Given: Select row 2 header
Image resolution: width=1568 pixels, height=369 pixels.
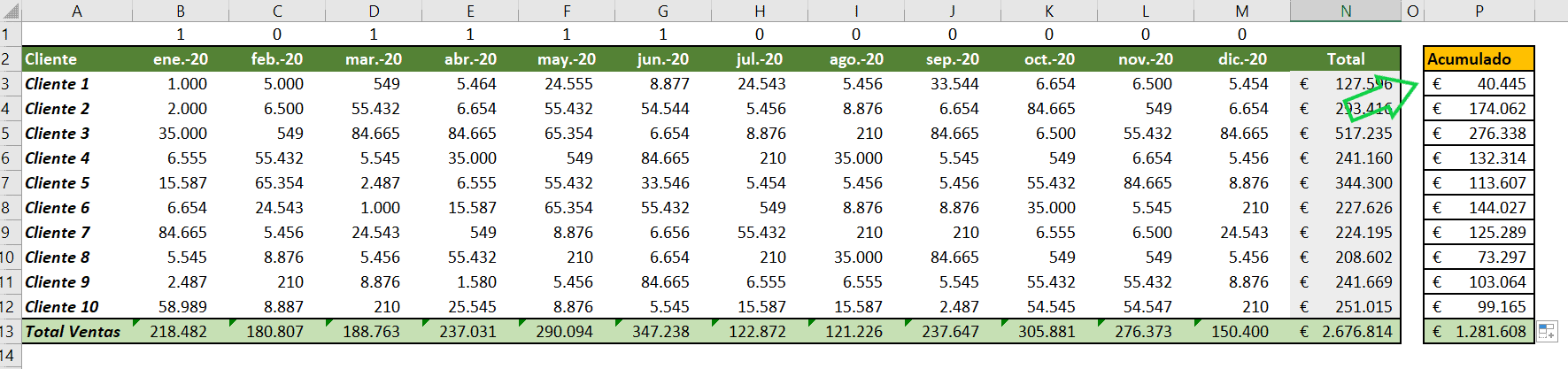Looking at the screenshot, I should (x=10, y=59).
